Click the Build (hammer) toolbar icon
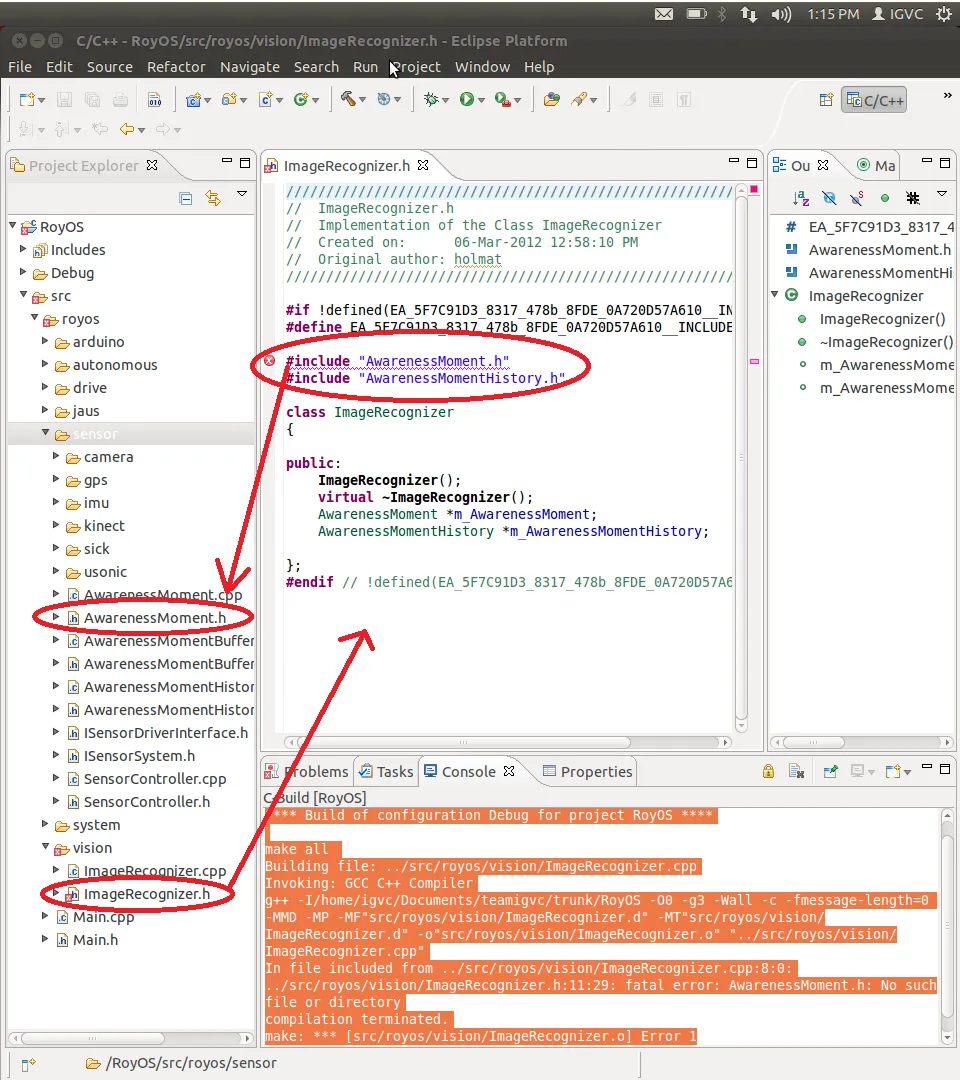Viewport: 960px width, 1080px height. [x=349, y=99]
